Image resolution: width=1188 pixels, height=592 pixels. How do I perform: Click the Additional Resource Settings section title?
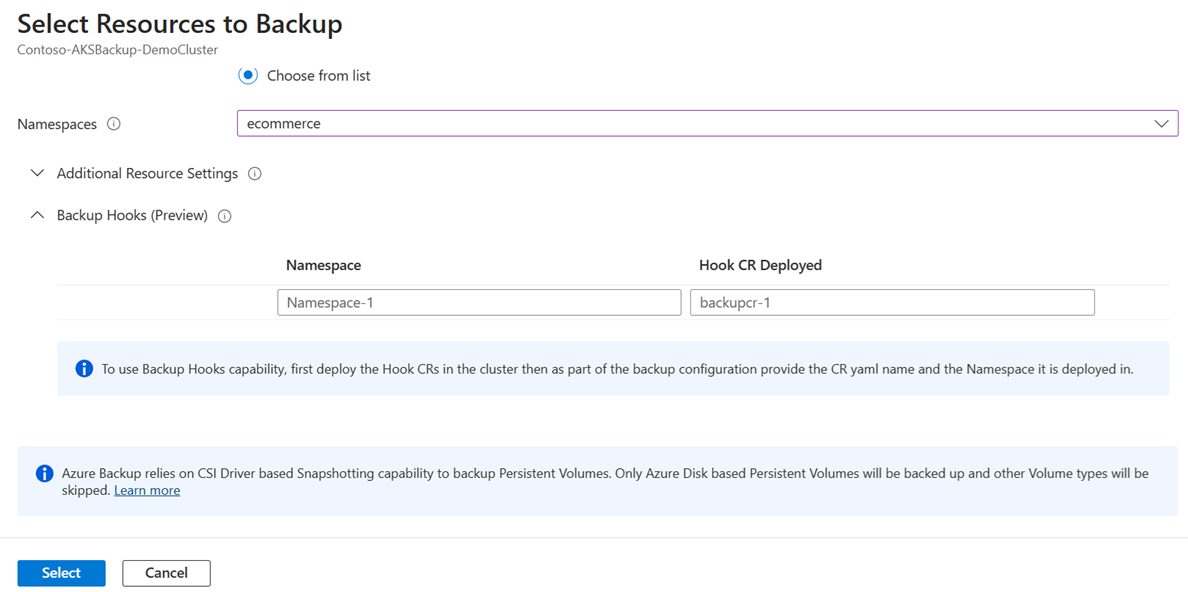point(147,173)
